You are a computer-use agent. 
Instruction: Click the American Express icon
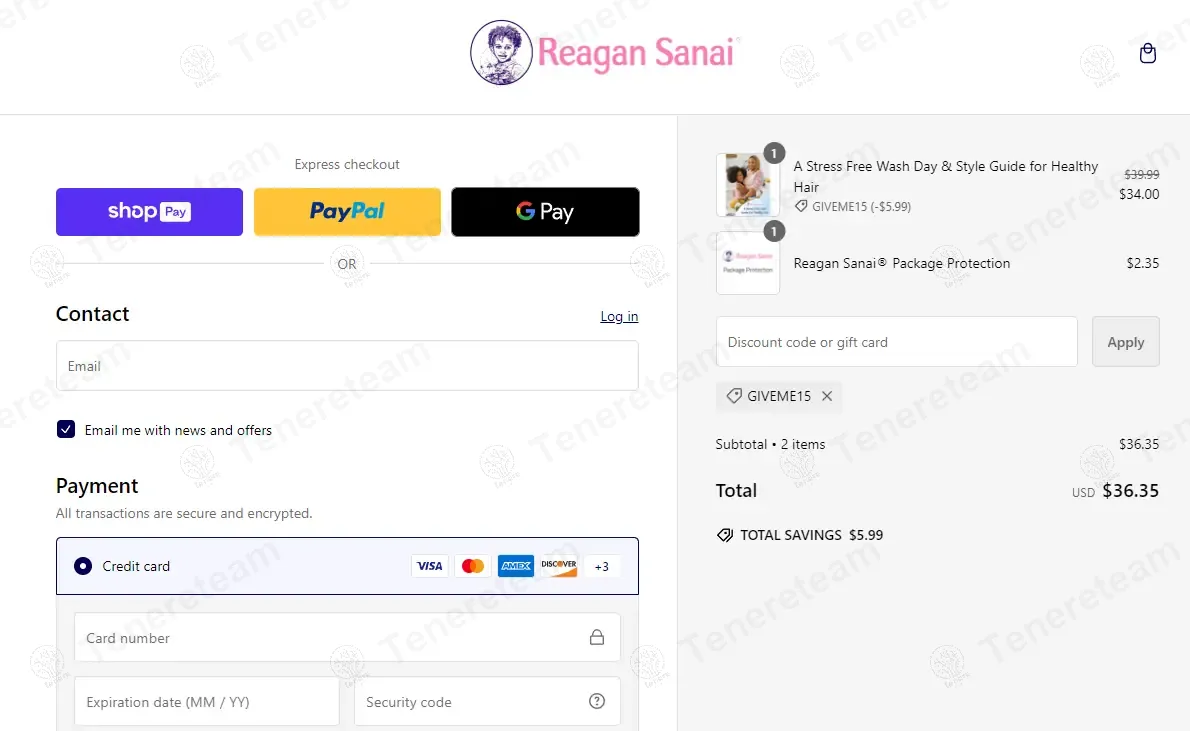coord(516,566)
